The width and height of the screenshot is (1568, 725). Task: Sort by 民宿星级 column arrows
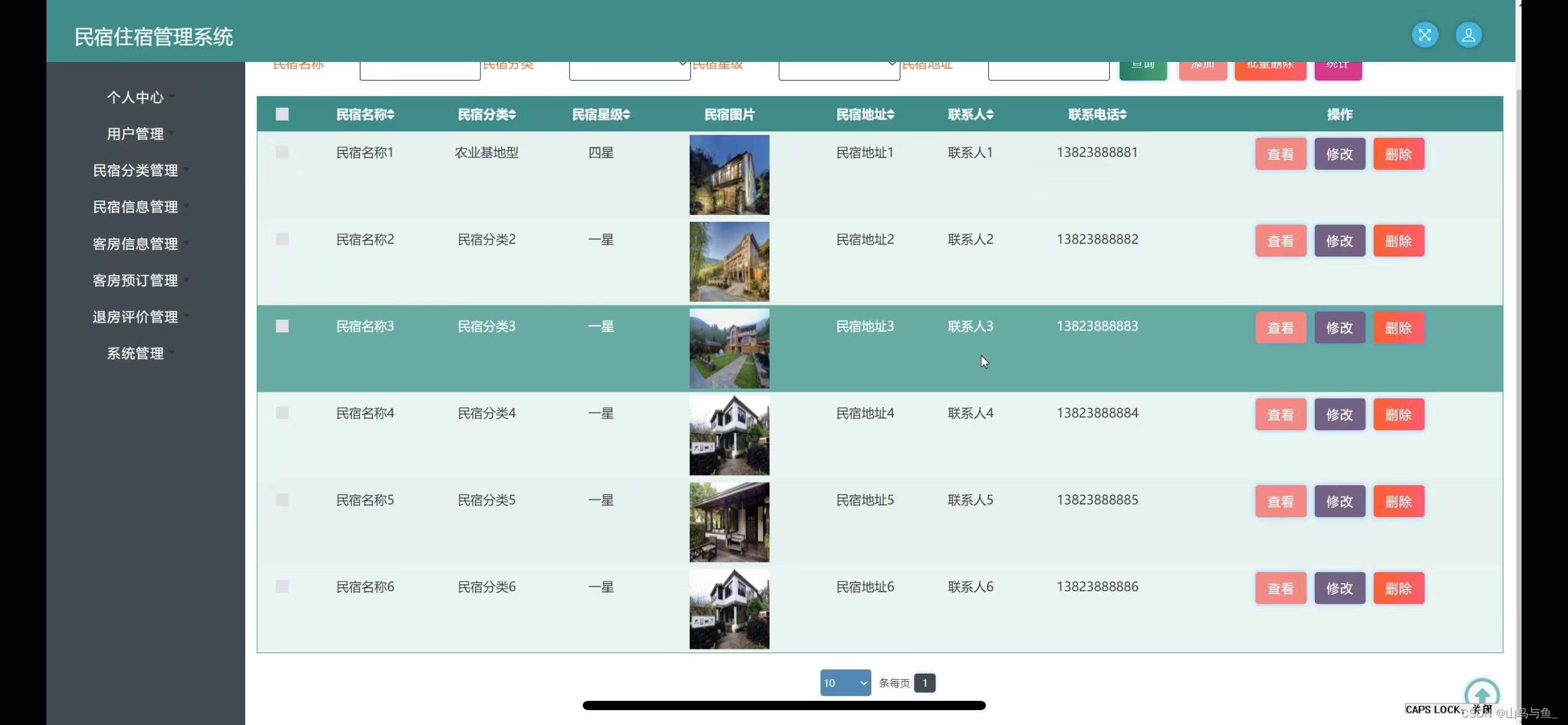627,115
